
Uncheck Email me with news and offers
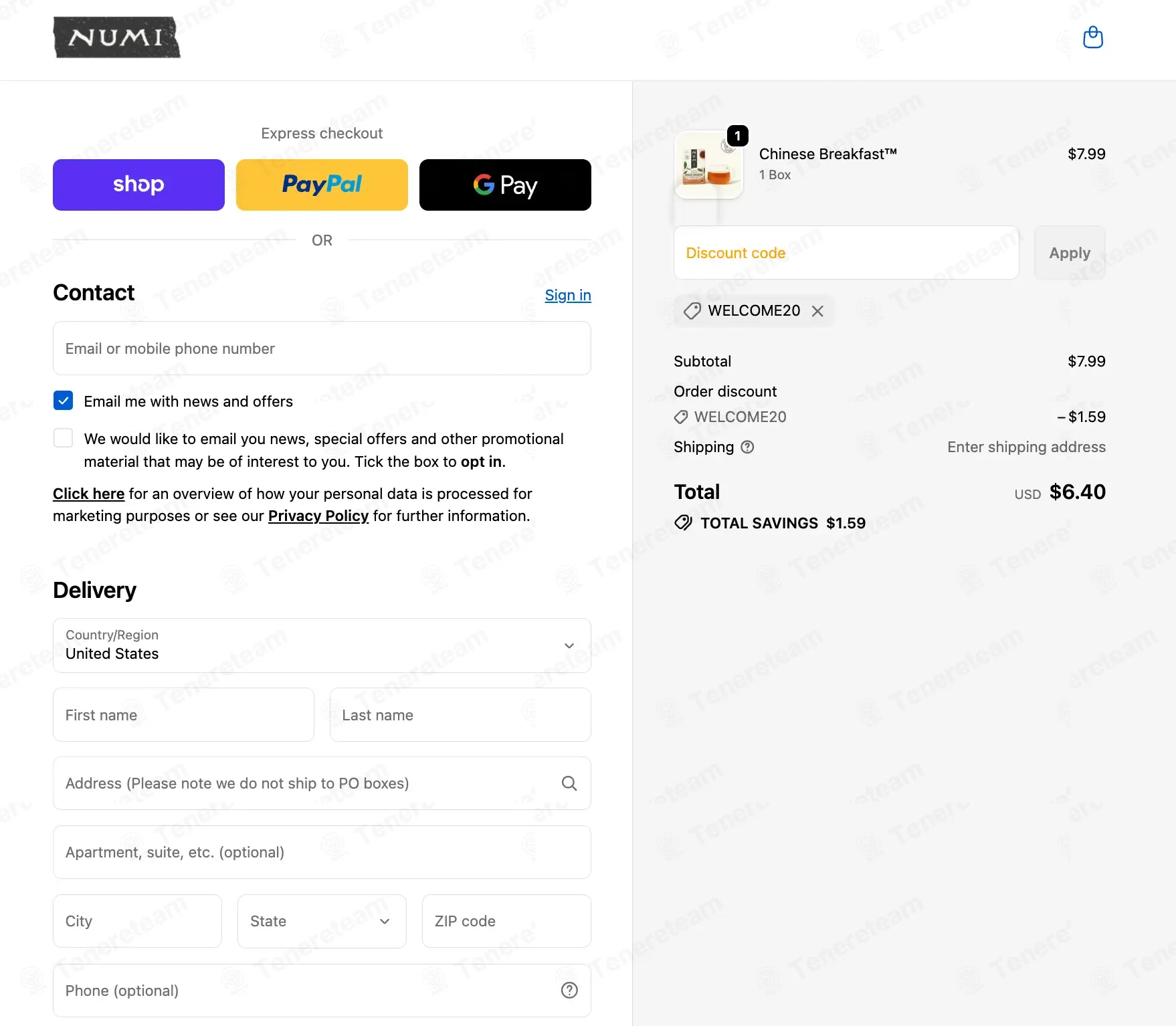click(x=63, y=401)
